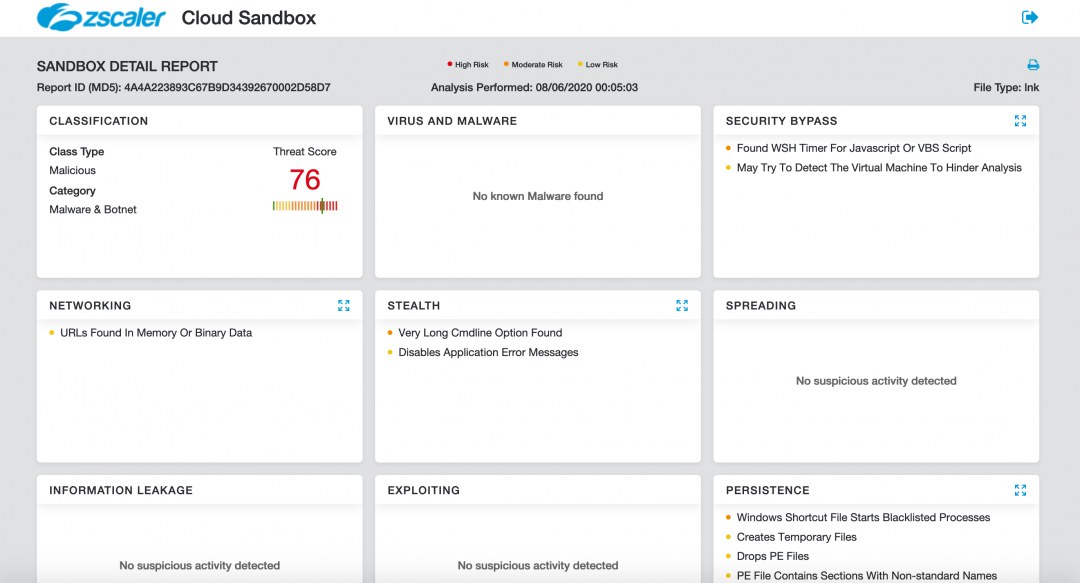1080x583 pixels.
Task: Expand the Networking panel
Action: pyautogui.click(x=344, y=306)
